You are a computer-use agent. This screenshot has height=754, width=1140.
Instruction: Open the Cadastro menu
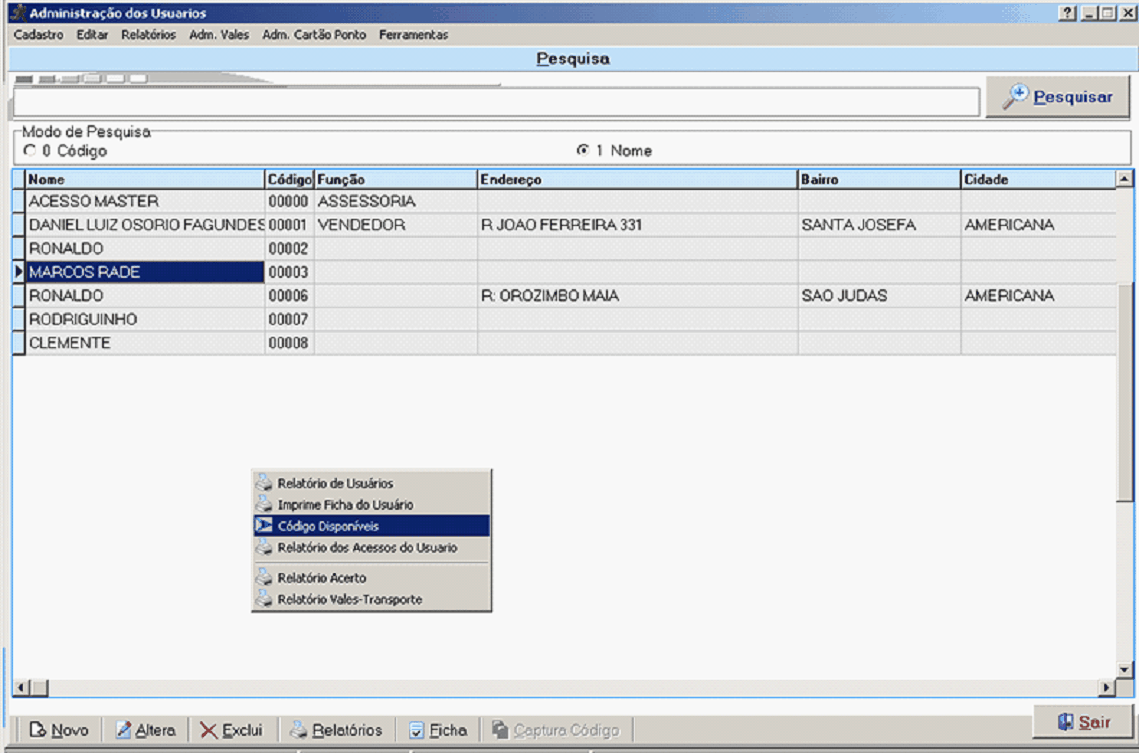pyautogui.click(x=39, y=35)
